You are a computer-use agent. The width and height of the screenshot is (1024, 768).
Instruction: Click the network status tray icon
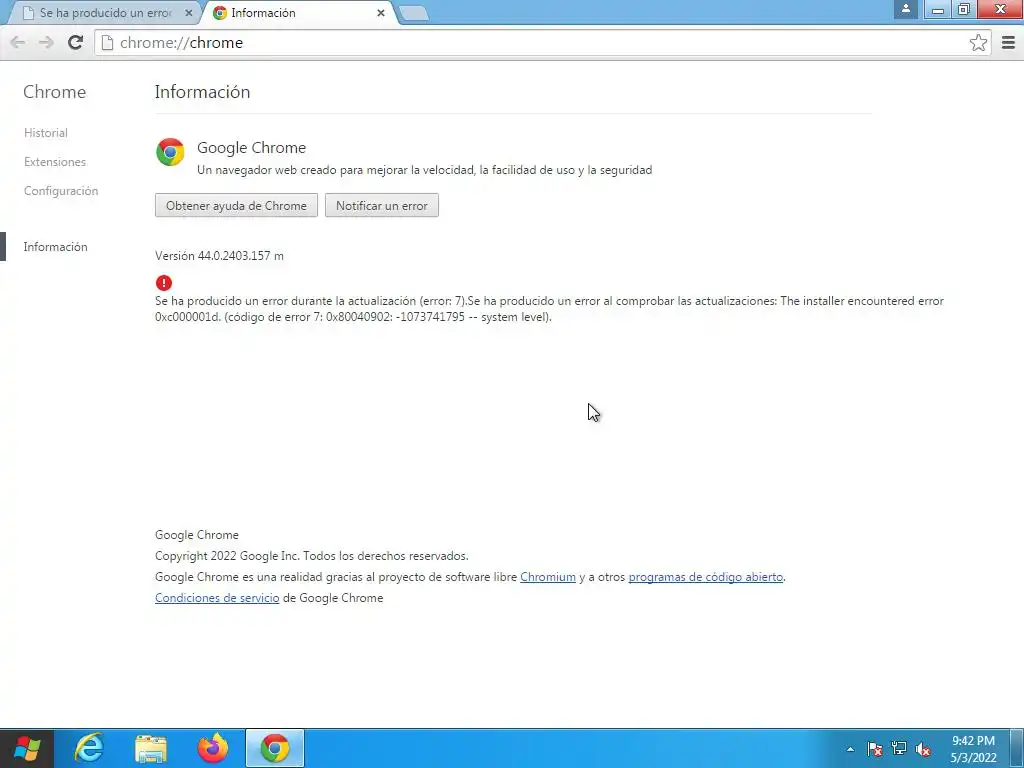(899, 749)
